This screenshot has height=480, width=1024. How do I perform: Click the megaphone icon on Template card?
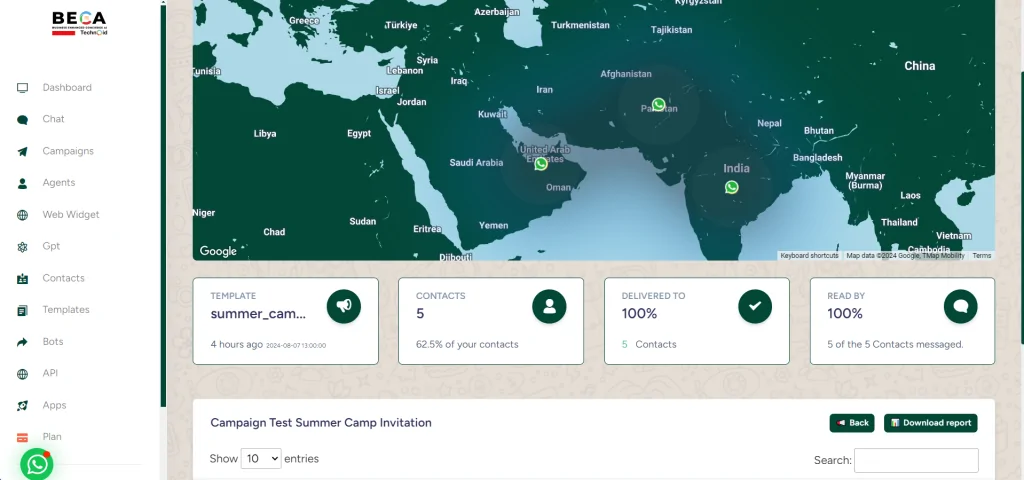pos(343,307)
